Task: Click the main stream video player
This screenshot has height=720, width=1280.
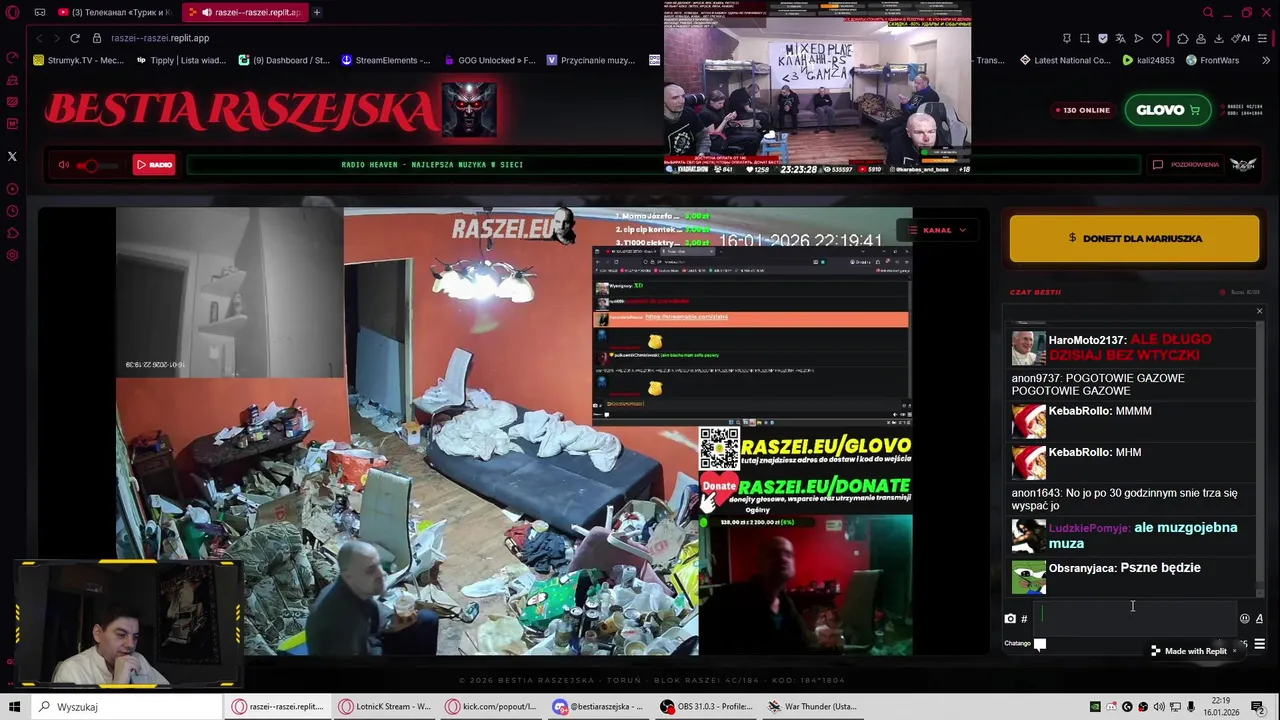Action: (x=514, y=432)
